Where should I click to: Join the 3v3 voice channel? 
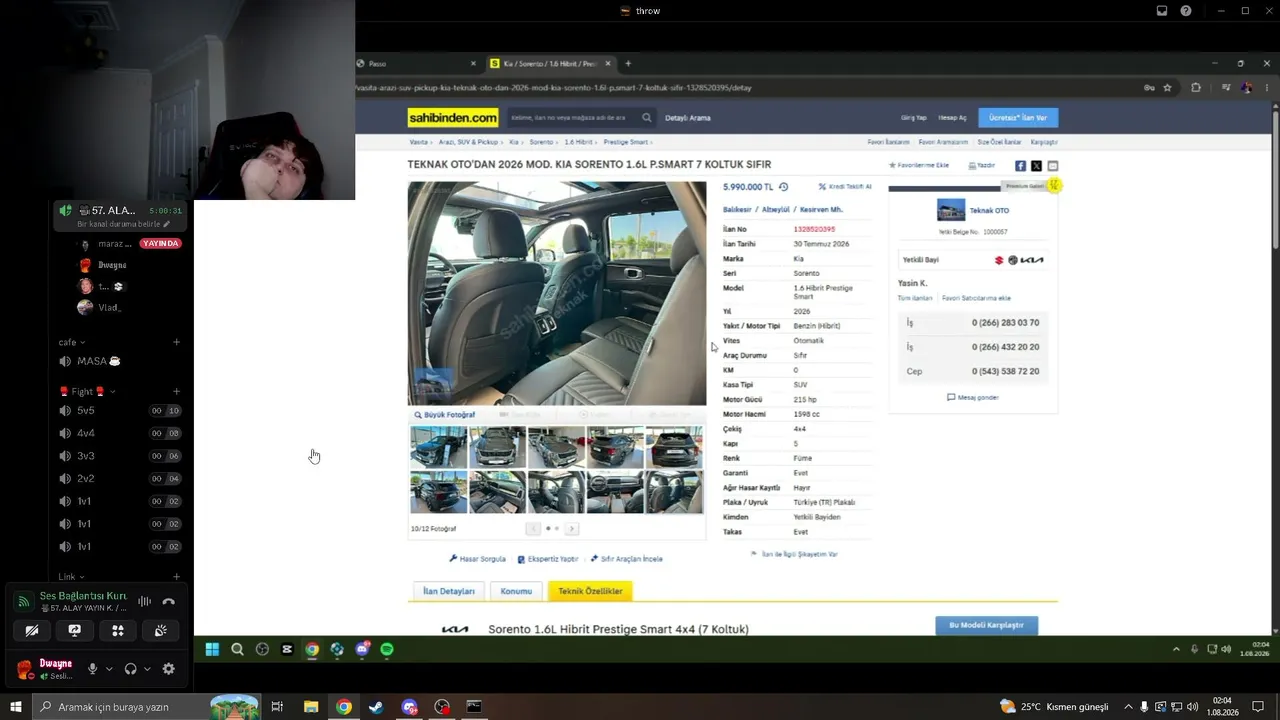click(x=120, y=456)
